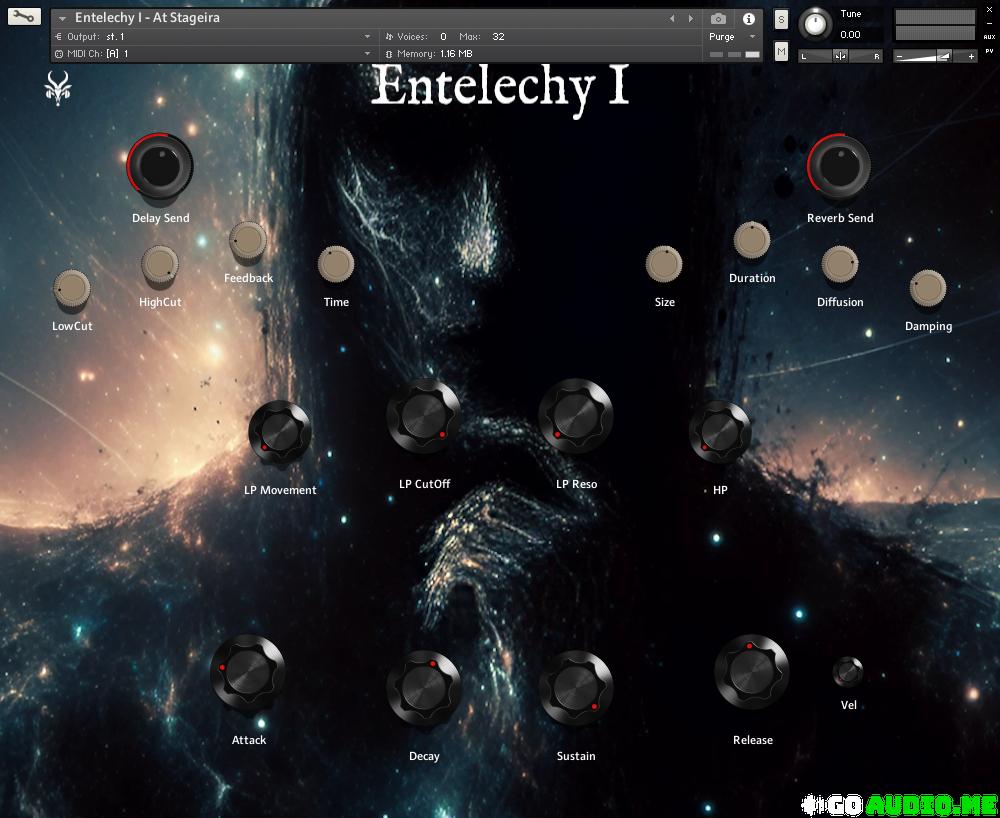This screenshot has width=1000, height=818.
Task: Open instrument edit mode with wrench icon
Action: (24, 16)
